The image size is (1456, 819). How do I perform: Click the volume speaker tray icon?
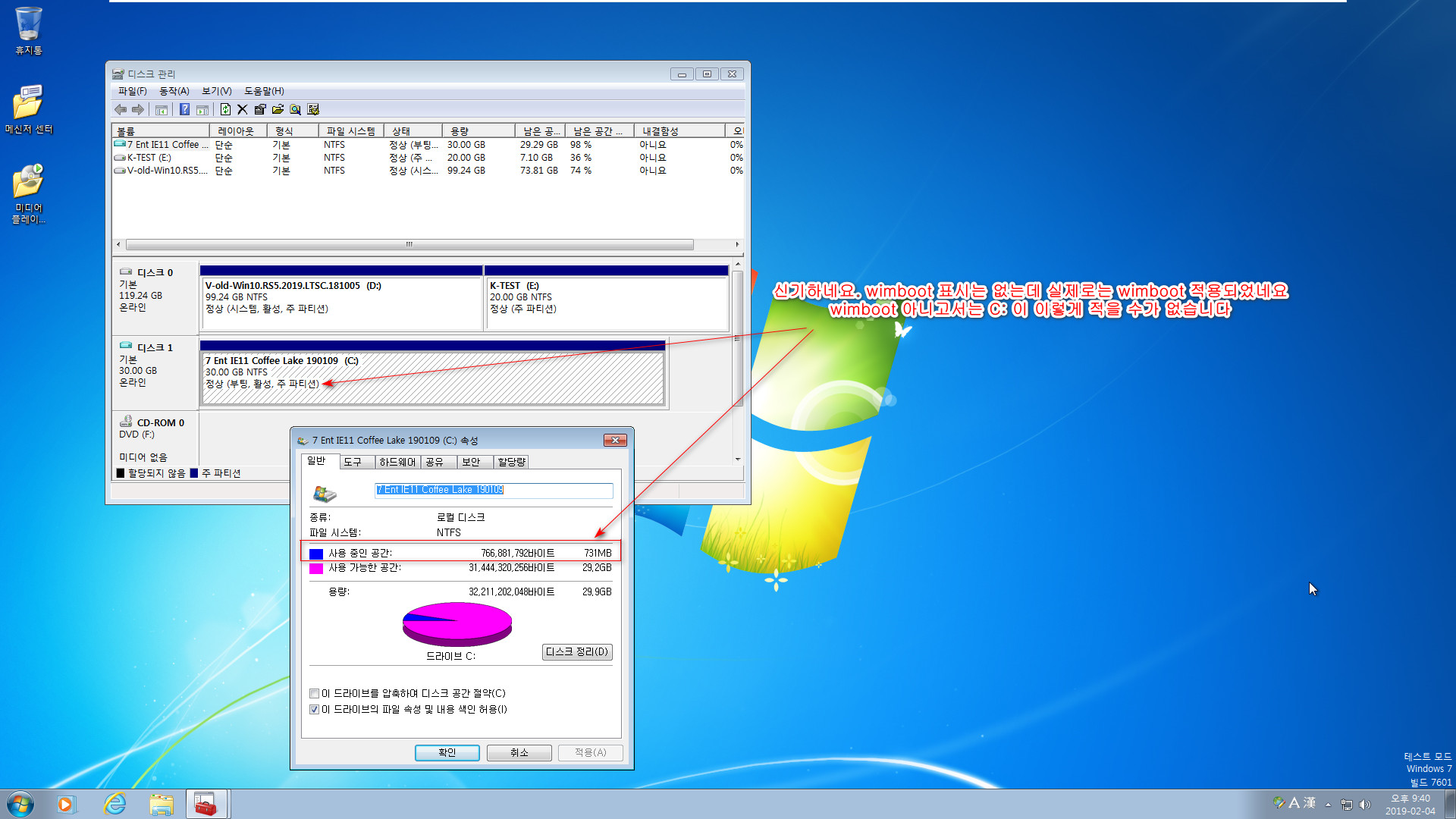pyautogui.click(x=1365, y=805)
